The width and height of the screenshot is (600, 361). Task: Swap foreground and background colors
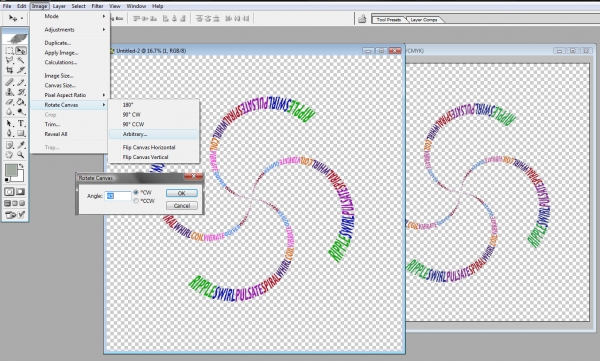(21, 166)
